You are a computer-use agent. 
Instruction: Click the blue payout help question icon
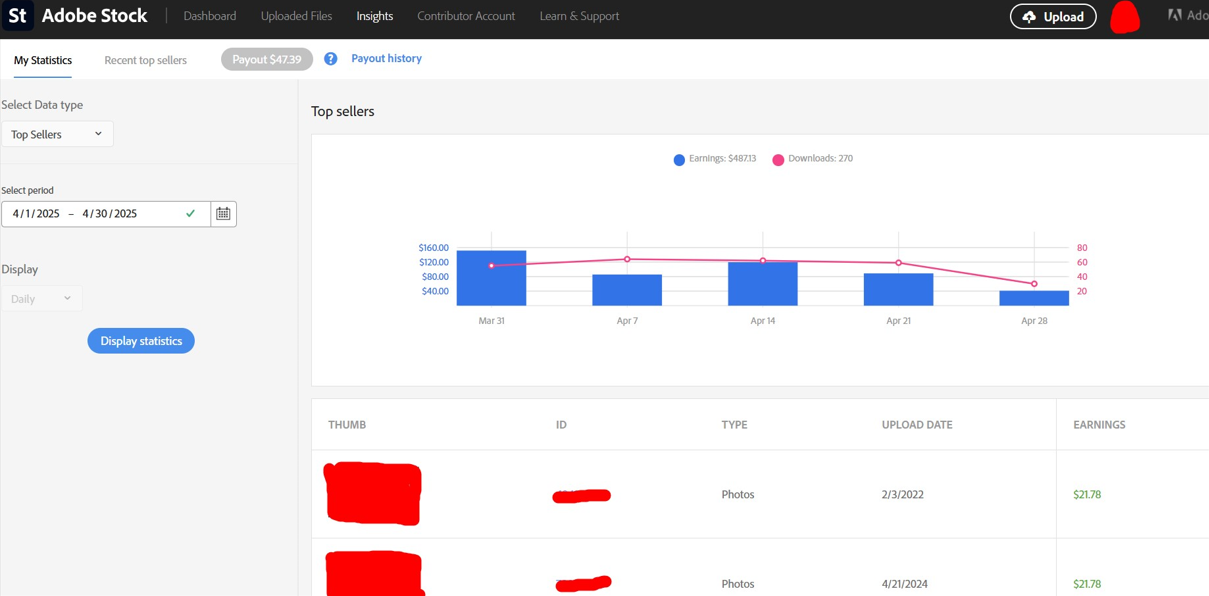click(330, 59)
